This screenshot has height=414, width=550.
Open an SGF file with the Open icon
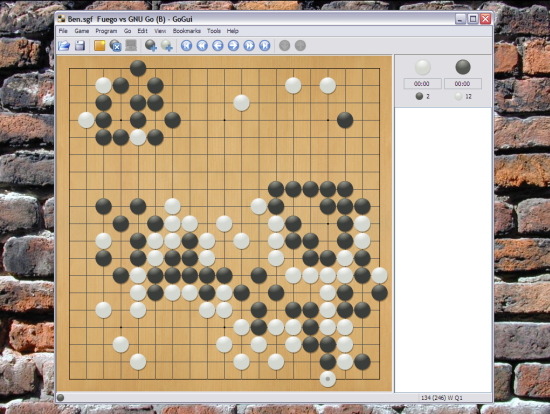point(64,46)
